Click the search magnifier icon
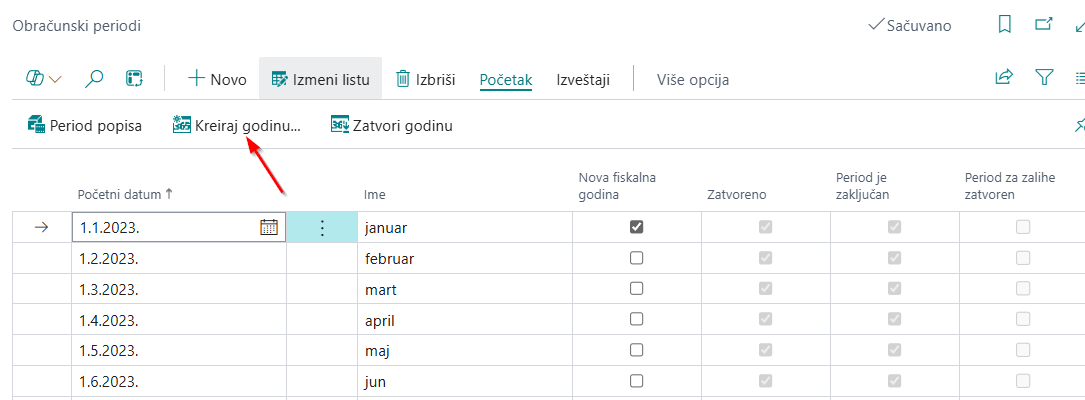Image resolution: width=1085 pixels, height=400 pixels. coord(93,80)
